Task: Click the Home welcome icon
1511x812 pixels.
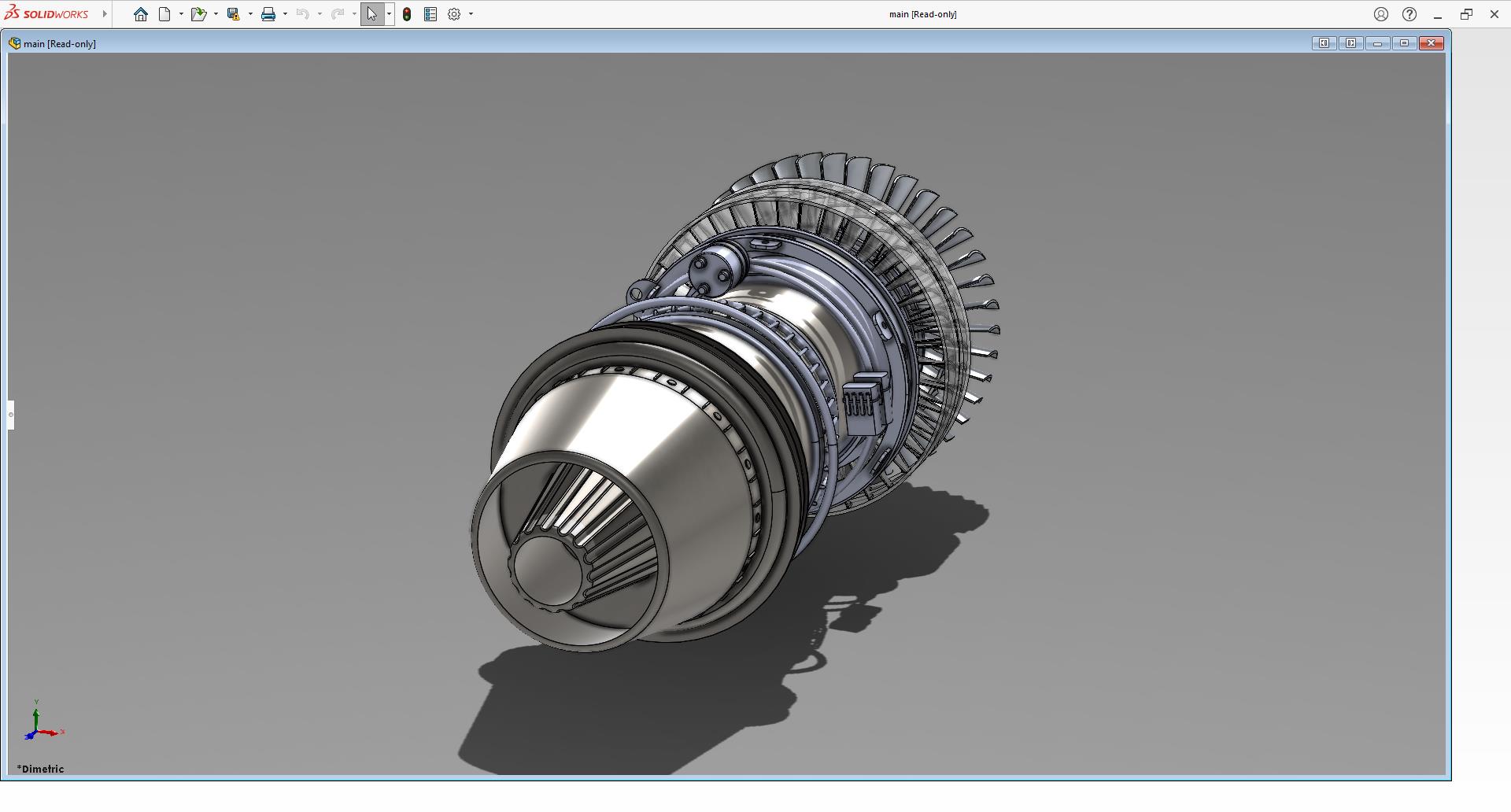Action: [141, 14]
